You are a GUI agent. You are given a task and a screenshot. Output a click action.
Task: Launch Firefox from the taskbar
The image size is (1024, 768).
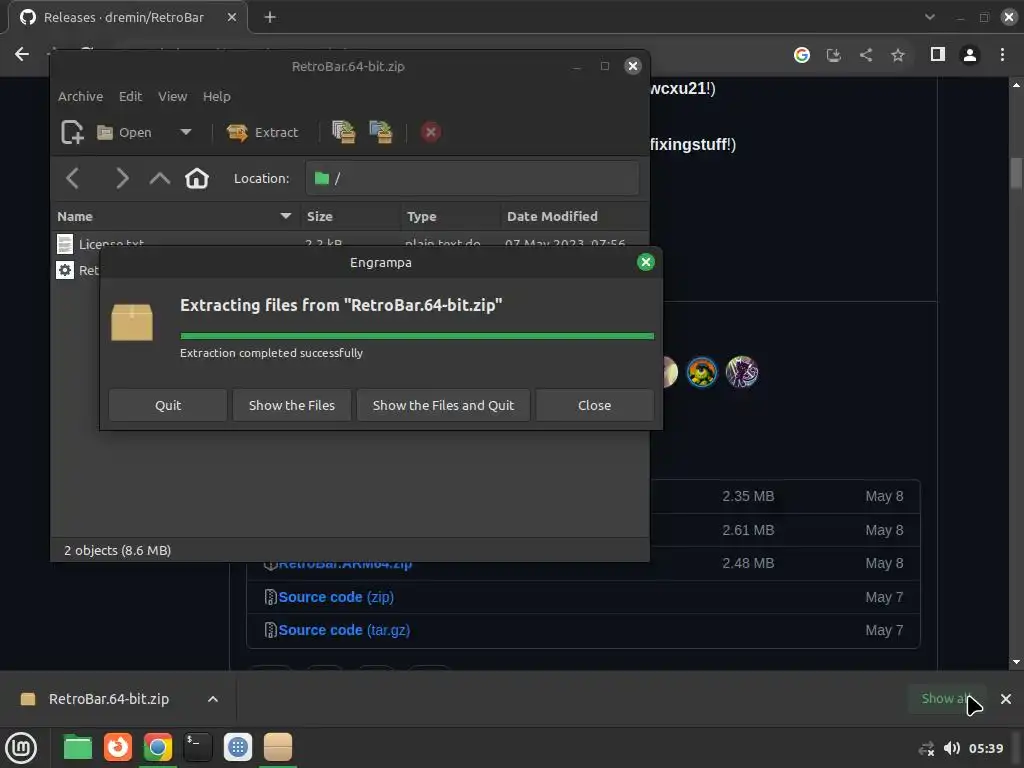pyautogui.click(x=118, y=747)
